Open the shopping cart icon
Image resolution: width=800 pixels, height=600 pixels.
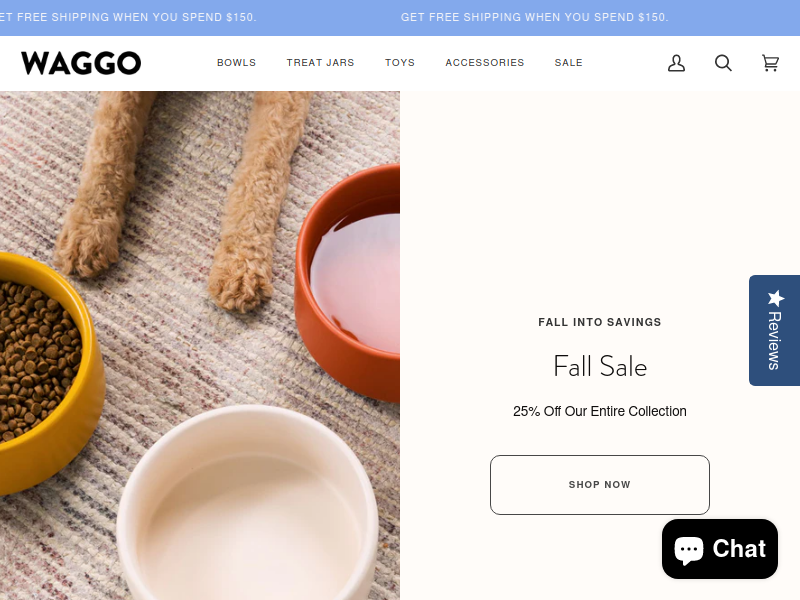point(770,63)
